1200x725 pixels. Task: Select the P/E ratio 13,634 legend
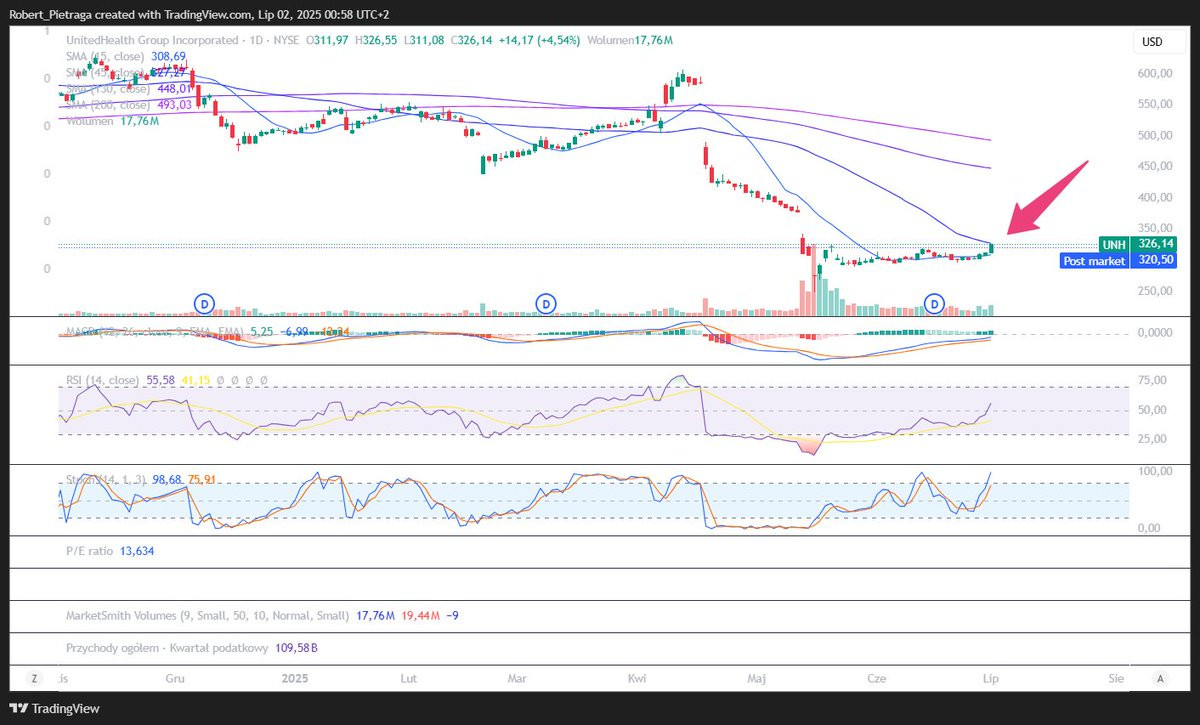[109, 551]
